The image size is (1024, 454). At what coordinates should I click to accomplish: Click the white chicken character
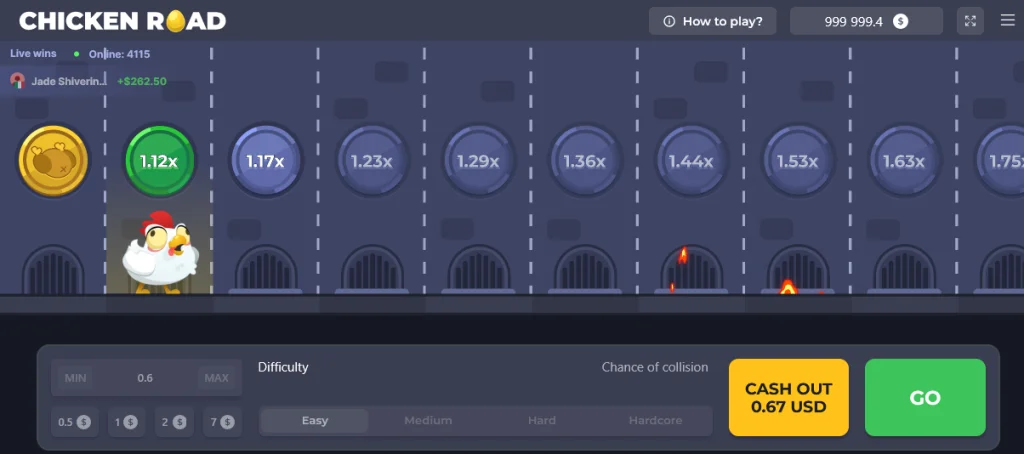click(161, 252)
